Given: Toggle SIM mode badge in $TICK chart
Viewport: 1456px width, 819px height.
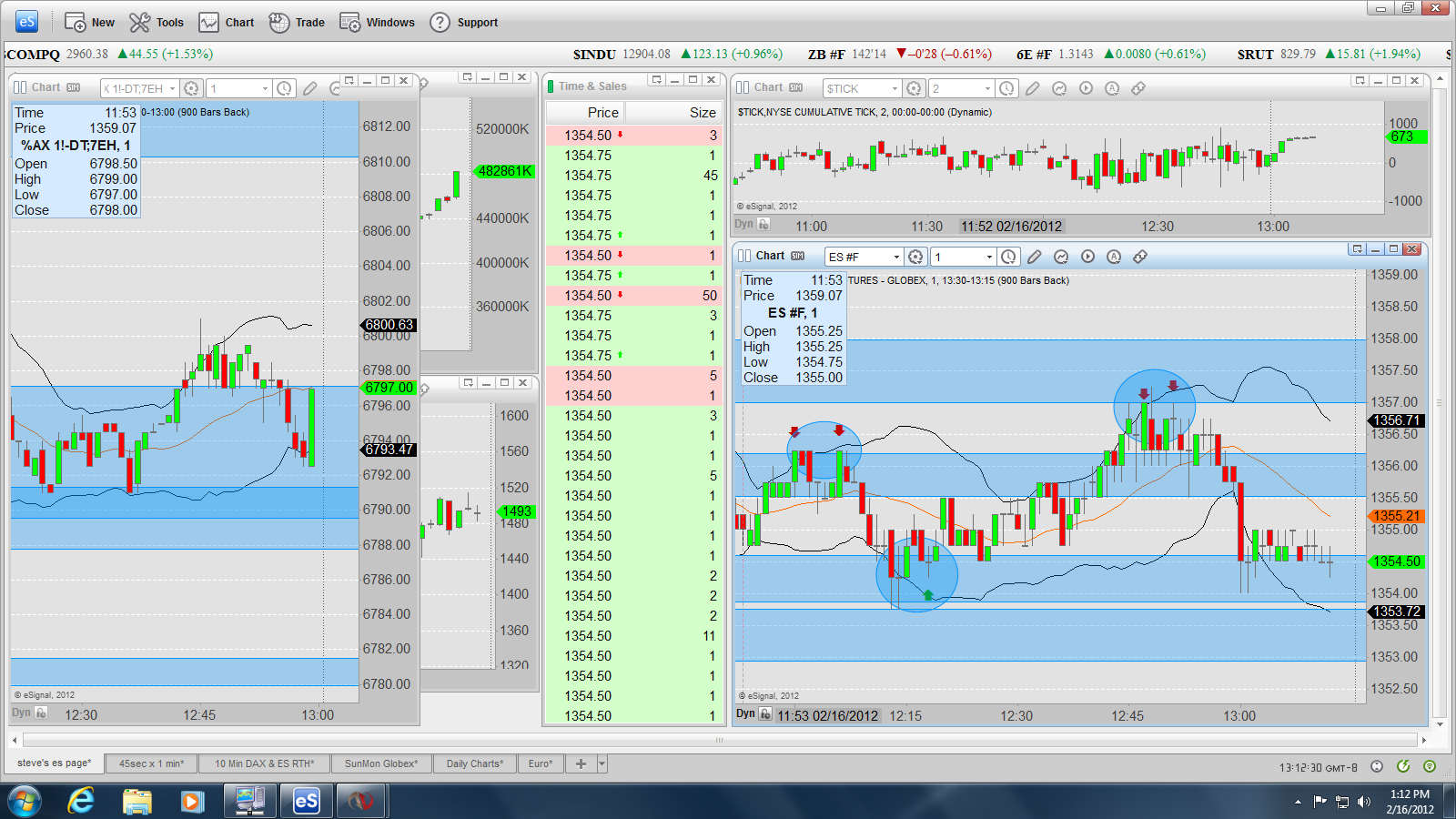Looking at the screenshot, I should (x=796, y=87).
